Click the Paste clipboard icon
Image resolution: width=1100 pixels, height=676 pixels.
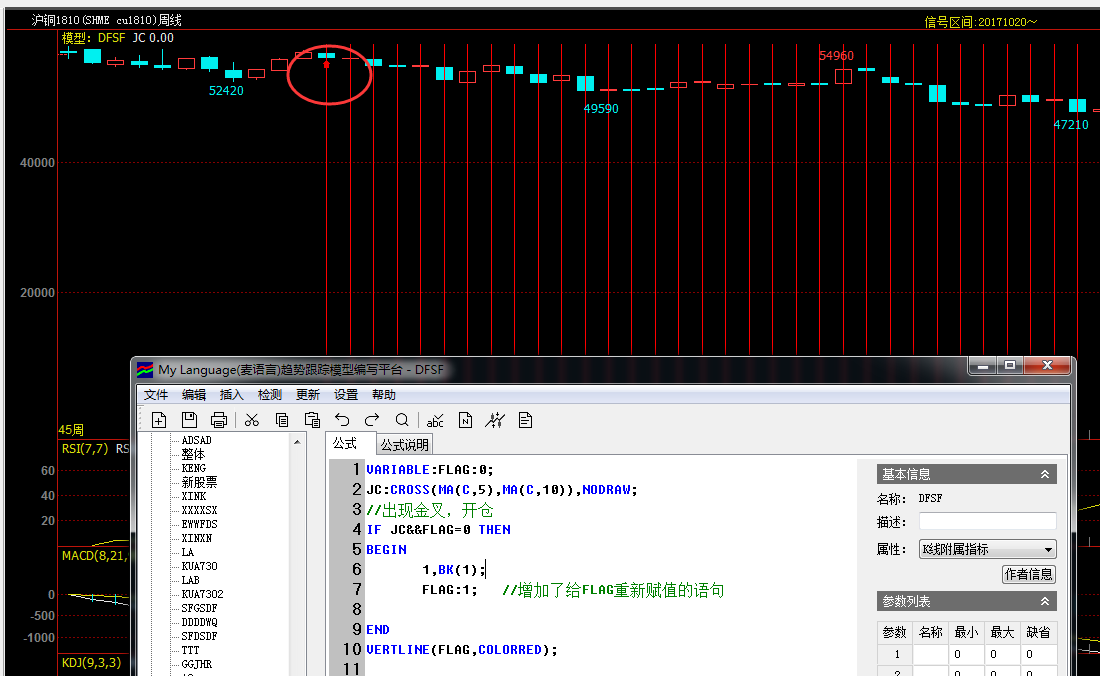coord(312,420)
